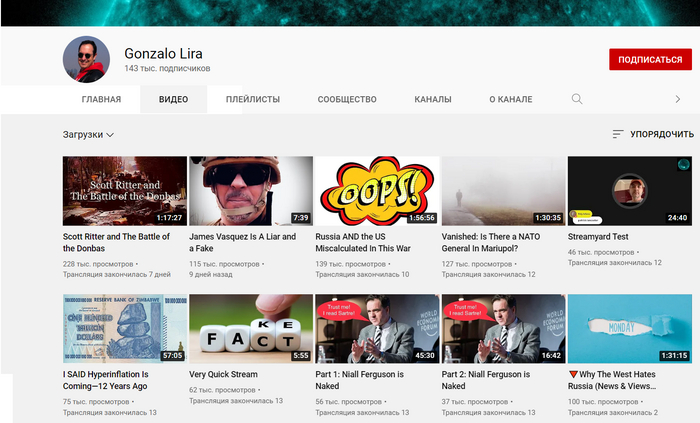Open the КАНАЛЫ tab

[x=433, y=99]
